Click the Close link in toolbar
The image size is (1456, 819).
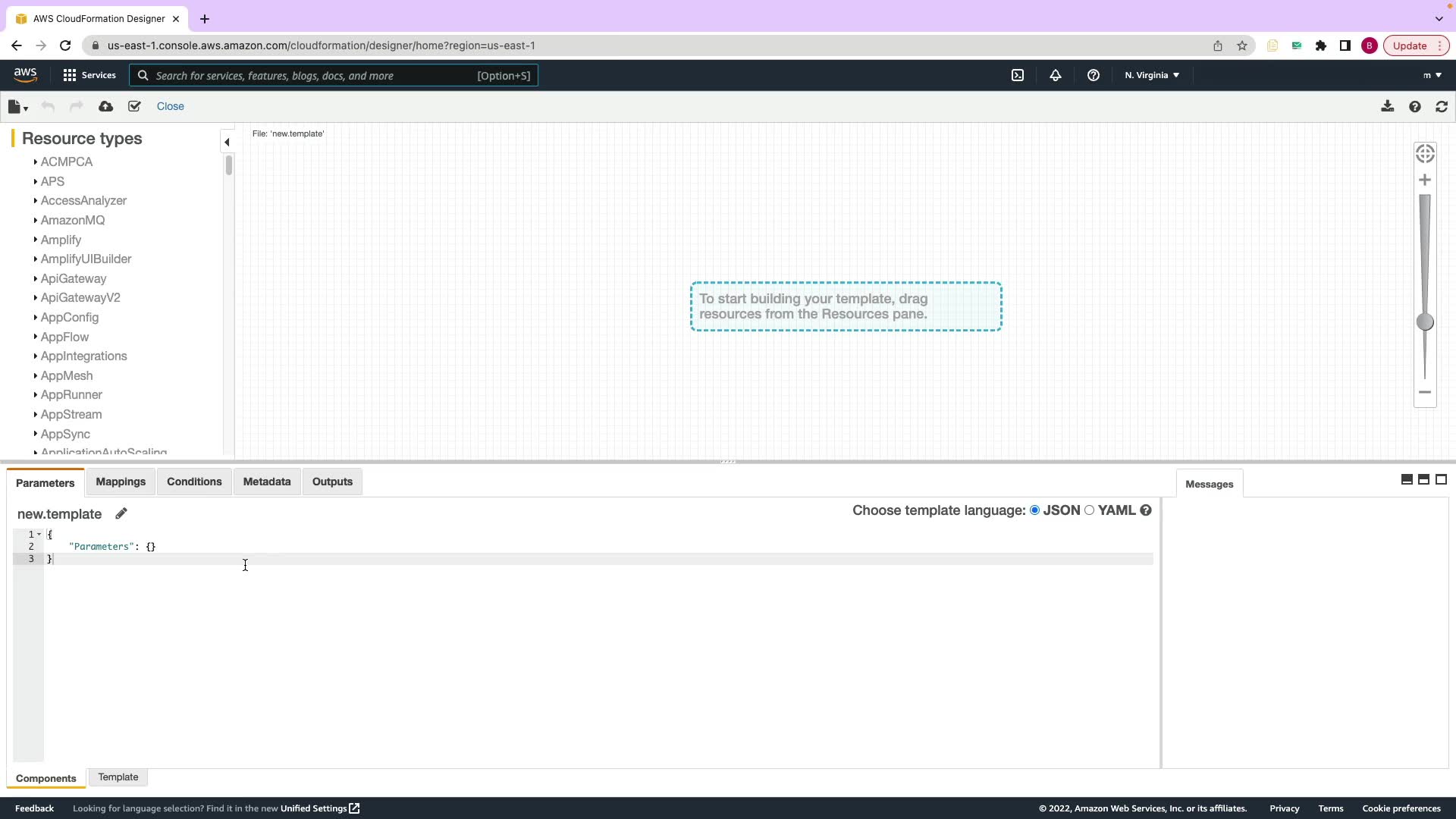(170, 106)
